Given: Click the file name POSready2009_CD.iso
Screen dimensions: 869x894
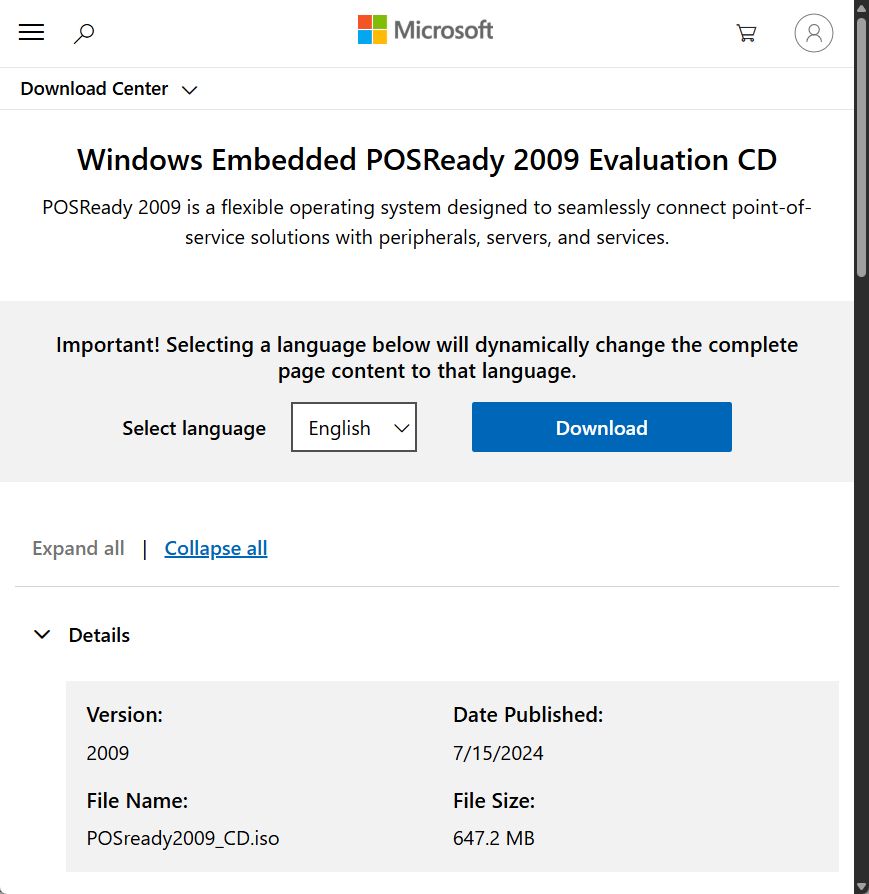Looking at the screenshot, I should tap(183, 838).
